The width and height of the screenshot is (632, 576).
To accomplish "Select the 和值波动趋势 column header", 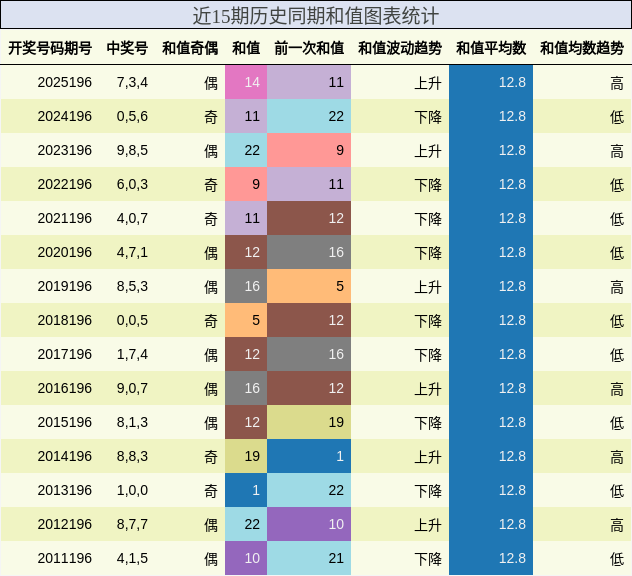I will (x=400, y=48).
